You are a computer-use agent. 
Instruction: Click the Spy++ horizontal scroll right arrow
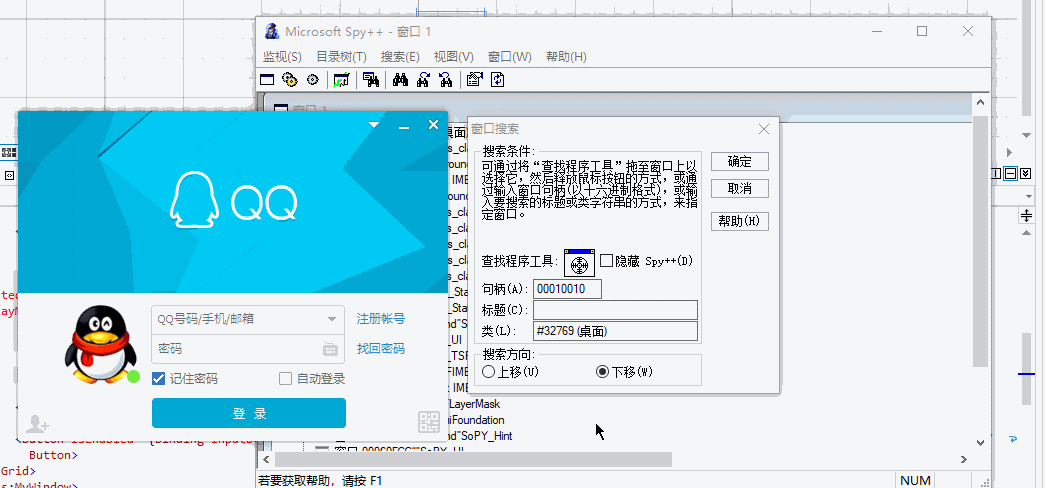(x=964, y=459)
